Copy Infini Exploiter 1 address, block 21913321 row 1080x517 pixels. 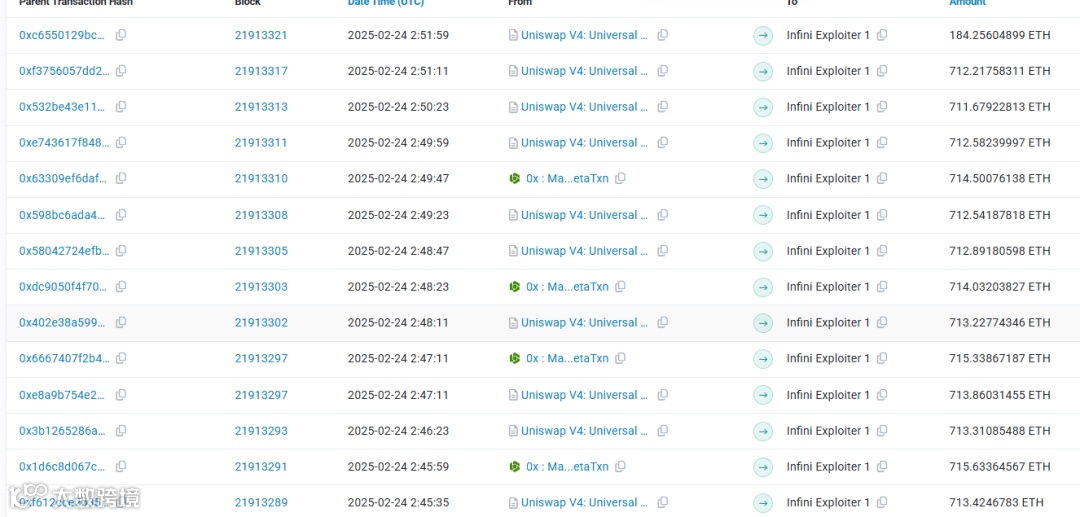[x=882, y=35]
